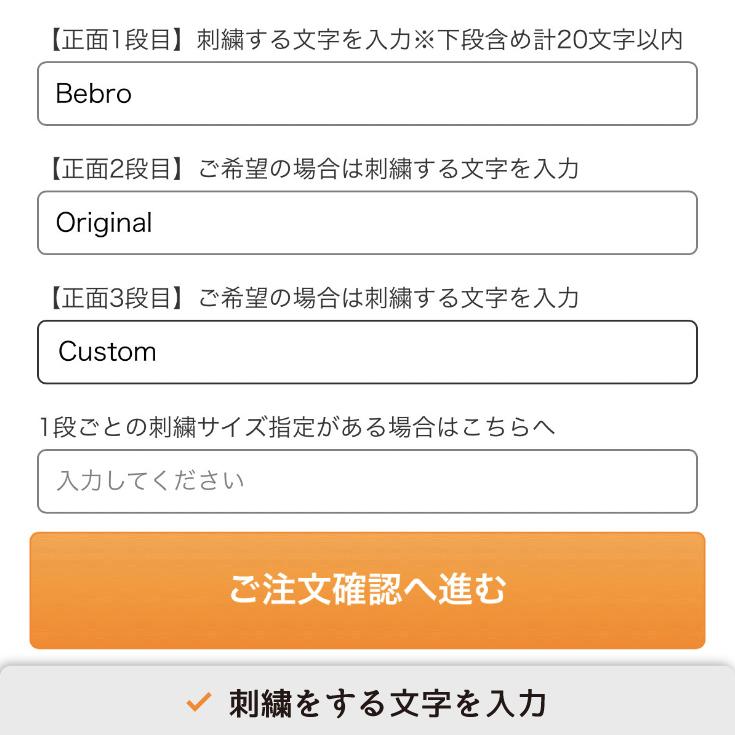This screenshot has height=735, width=735.
Task: Click 刺繍する文字を入力 text after 【正面1段目】
Action: coord(303,40)
